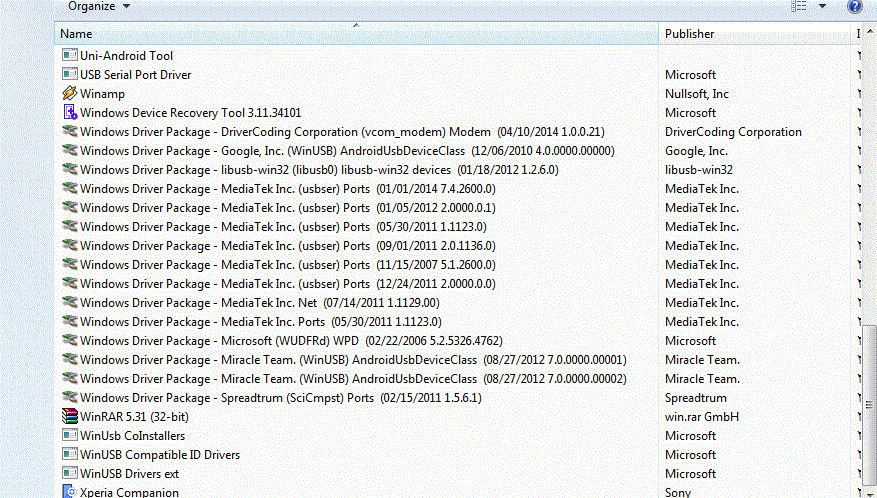Viewport: 877px width, 498px height.
Task: Click Google, Inc. publisher cell
Action: pyautogui.click(x=696, y=151)
